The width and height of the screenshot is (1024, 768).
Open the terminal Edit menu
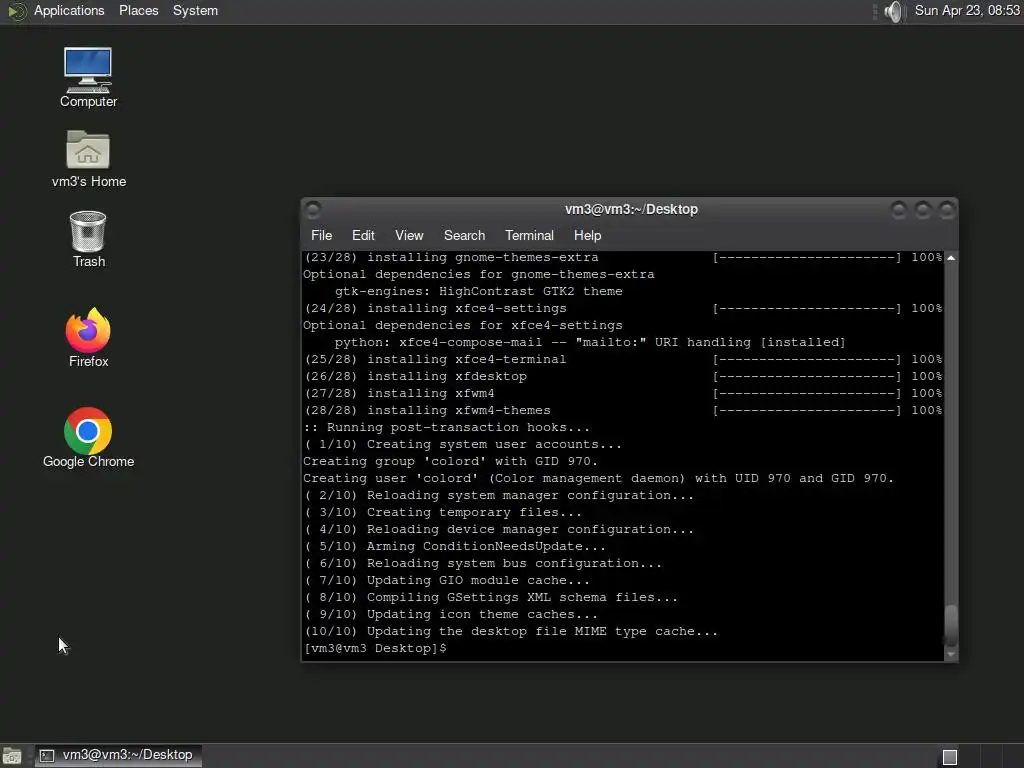[363, 235]
